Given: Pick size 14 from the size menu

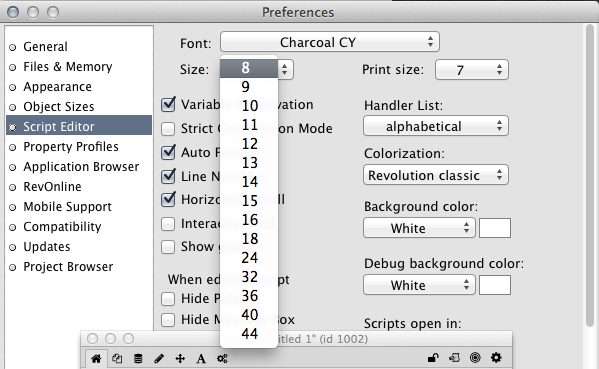Looking at the screenshot, I should coord(249,182).
